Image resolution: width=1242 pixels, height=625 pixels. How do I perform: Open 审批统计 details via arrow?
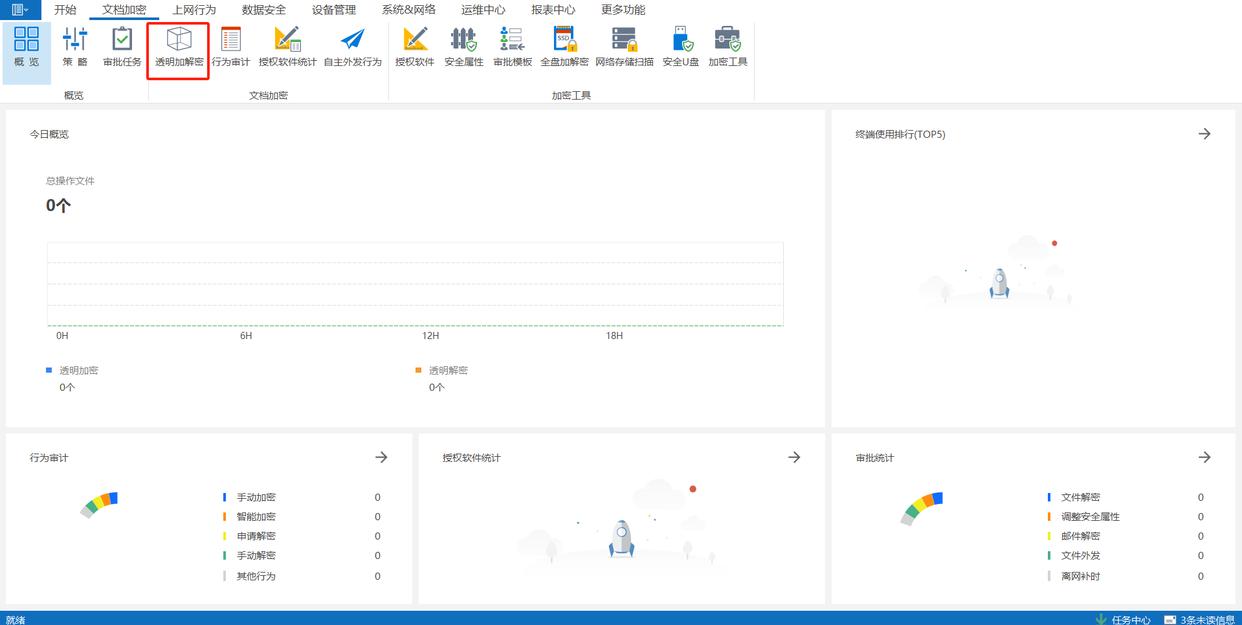click(1204, 457)
